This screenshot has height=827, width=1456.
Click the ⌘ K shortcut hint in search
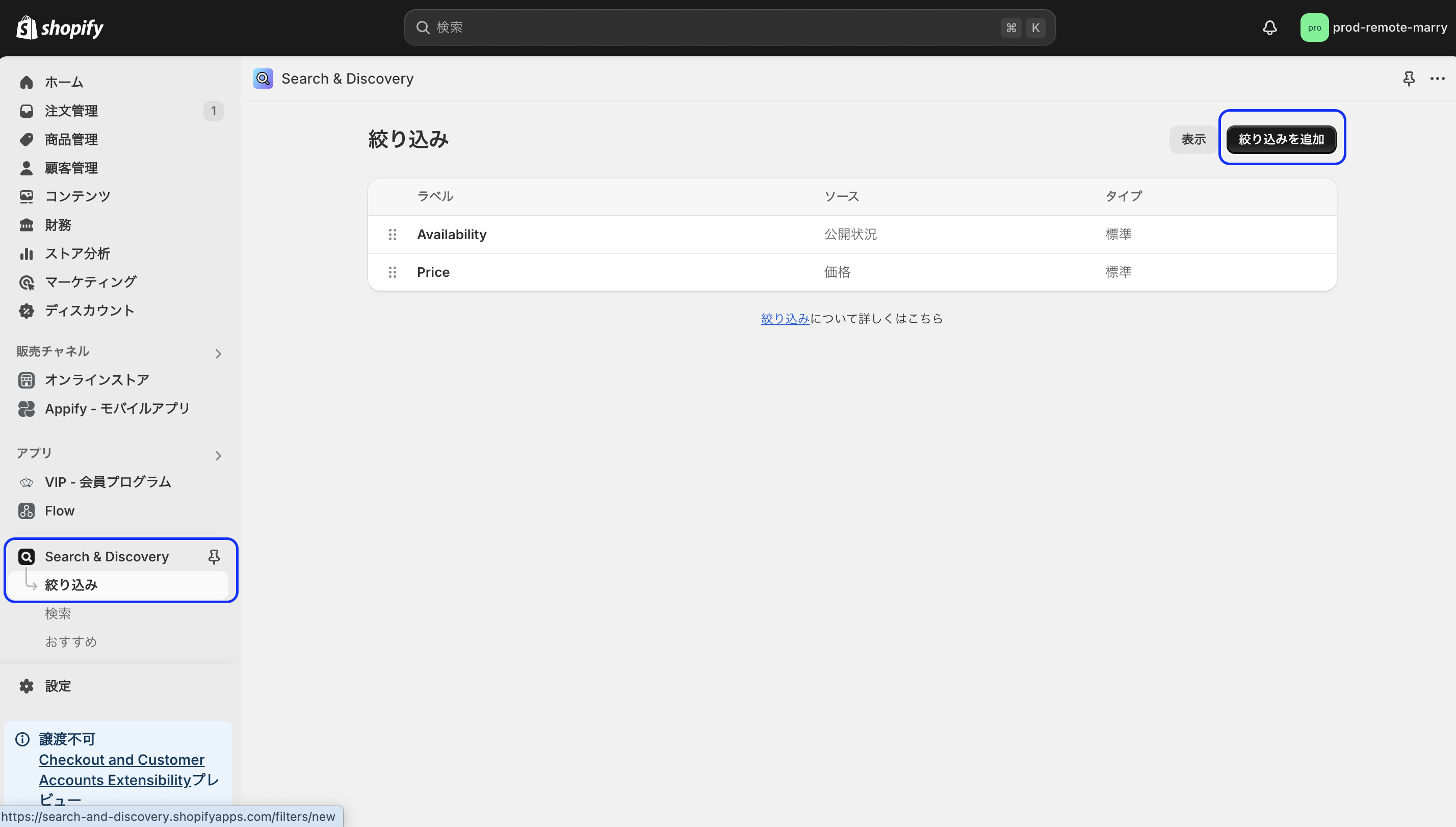point(1023,27)
